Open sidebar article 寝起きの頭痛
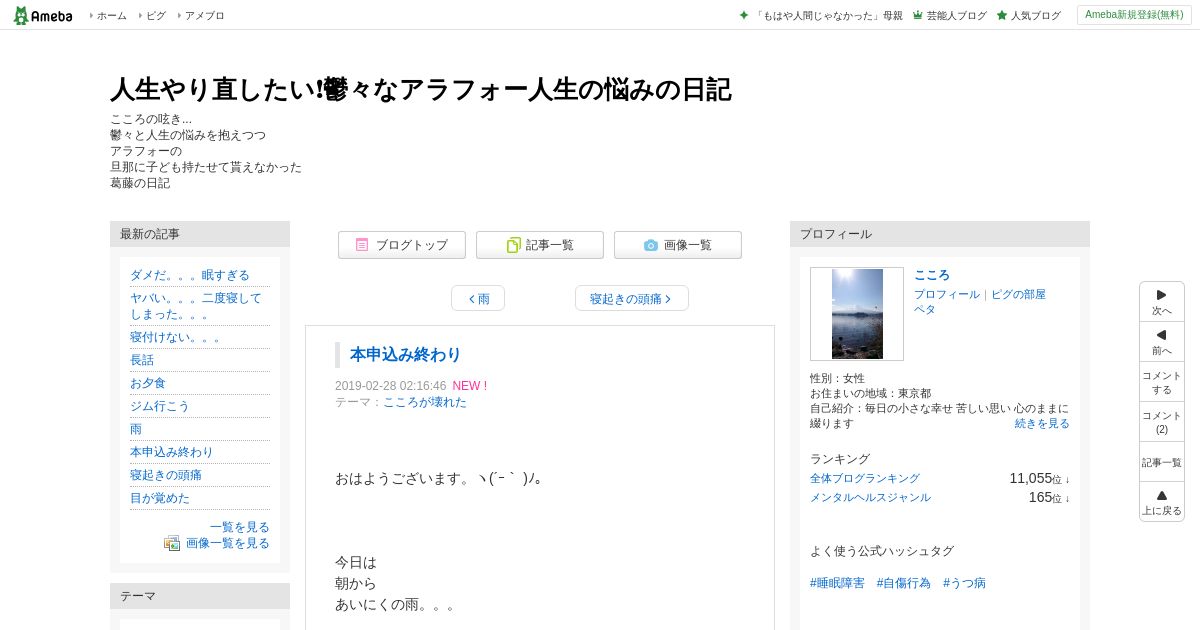This screenshot has height=630, width=1200. pos(166,475)
